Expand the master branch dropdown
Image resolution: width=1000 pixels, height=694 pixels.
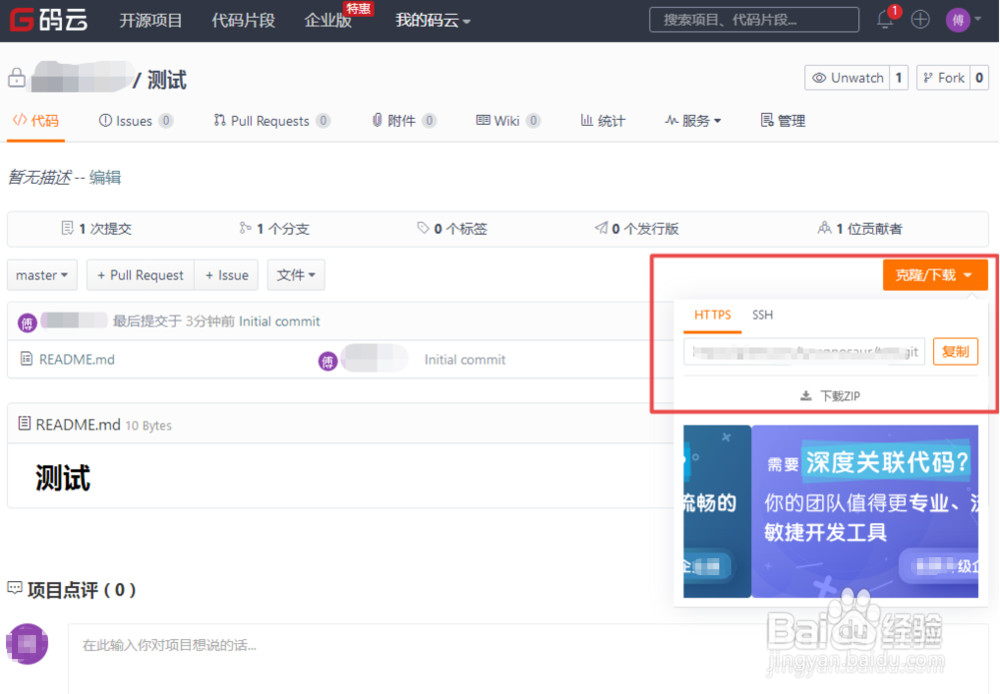point(42,275)
